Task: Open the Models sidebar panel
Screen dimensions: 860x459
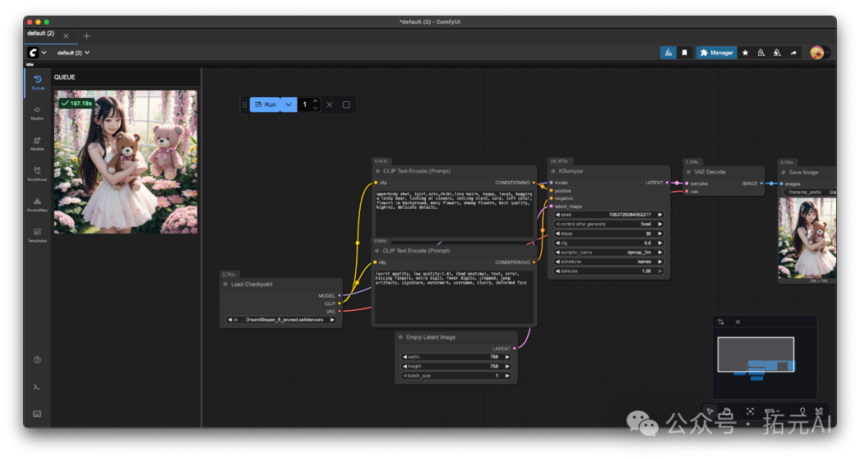Action: 37,144
